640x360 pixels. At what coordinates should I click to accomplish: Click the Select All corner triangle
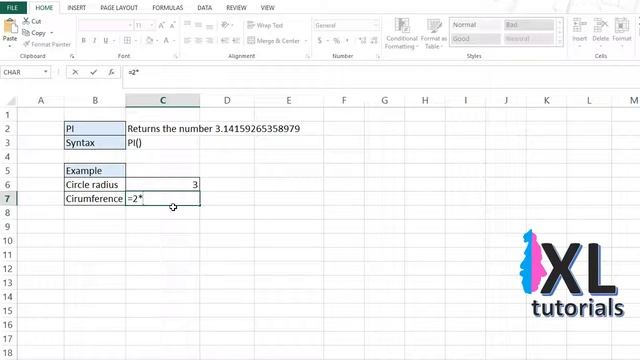click(x=10, y=100)
